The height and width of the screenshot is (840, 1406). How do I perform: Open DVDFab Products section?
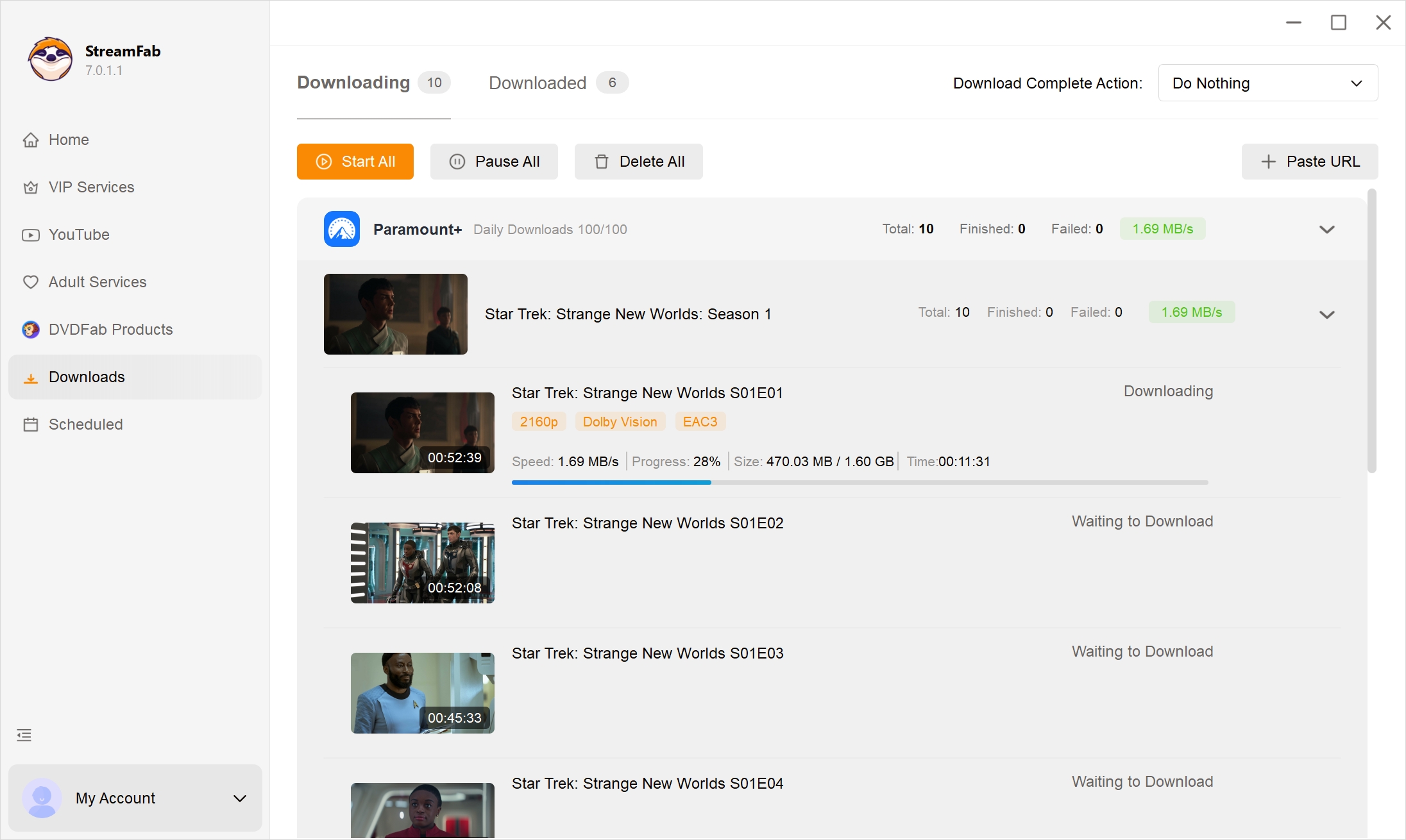click(x=110, y=329)
